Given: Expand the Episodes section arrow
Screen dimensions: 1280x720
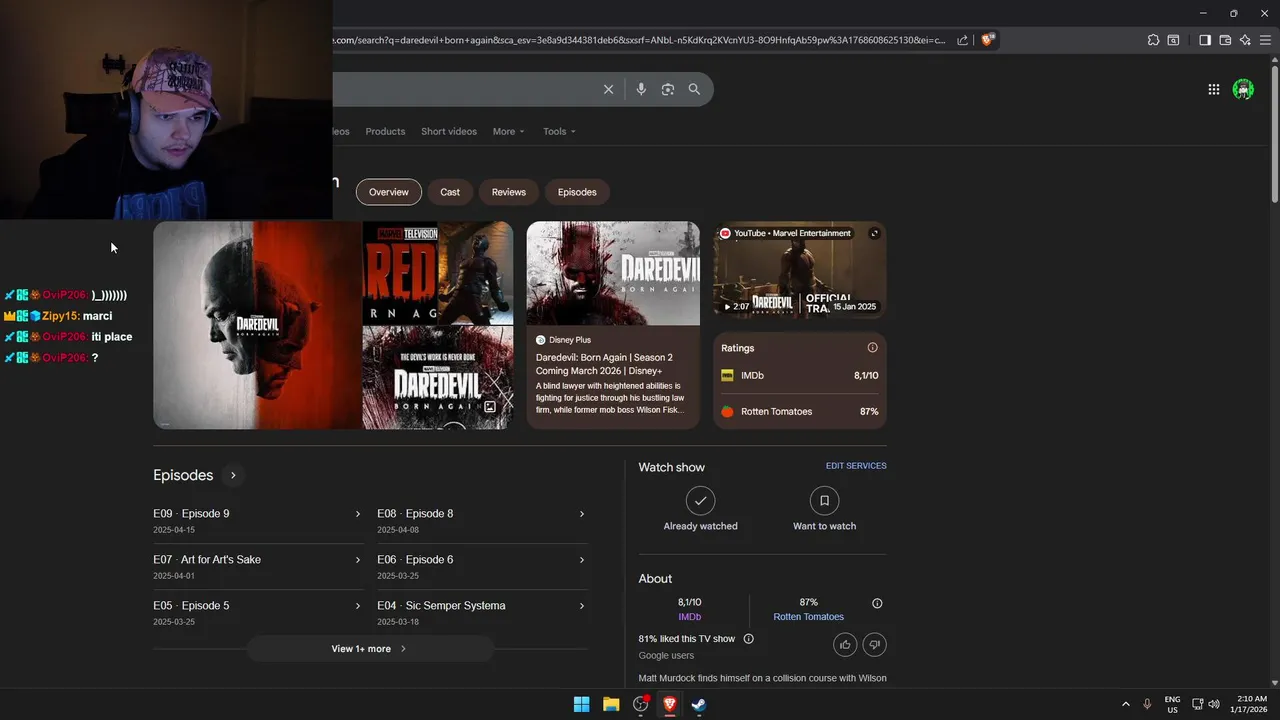Looking at the screenshot, I should [233, 475].
